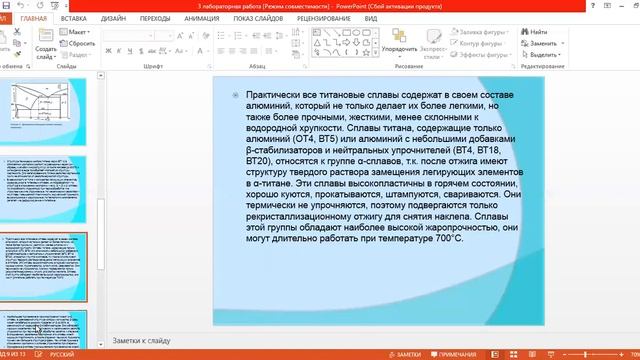
Task: Increase font size with larger A icon
Action: click(180, 36)
